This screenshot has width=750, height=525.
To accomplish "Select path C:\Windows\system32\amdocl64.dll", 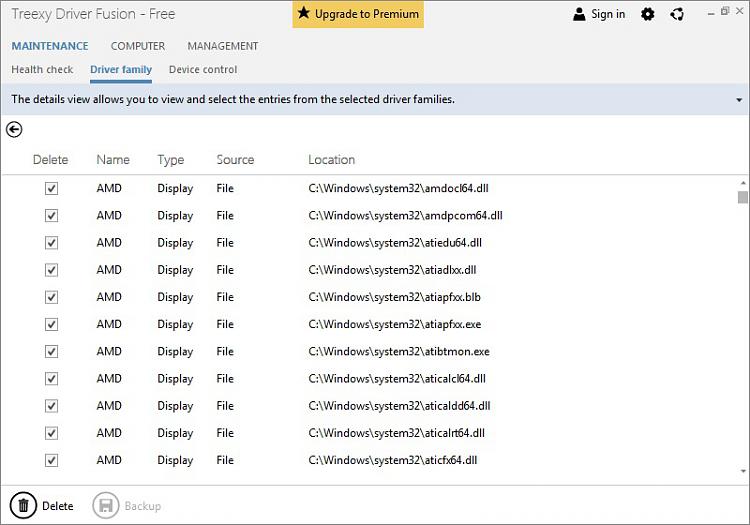I will pyautogui.click(x=398, y=188).
